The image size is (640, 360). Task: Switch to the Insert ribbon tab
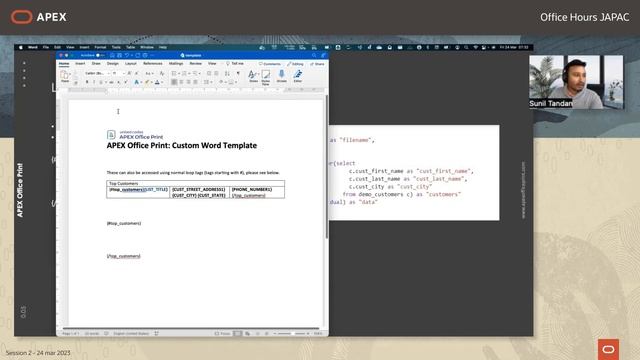point(80,64)
